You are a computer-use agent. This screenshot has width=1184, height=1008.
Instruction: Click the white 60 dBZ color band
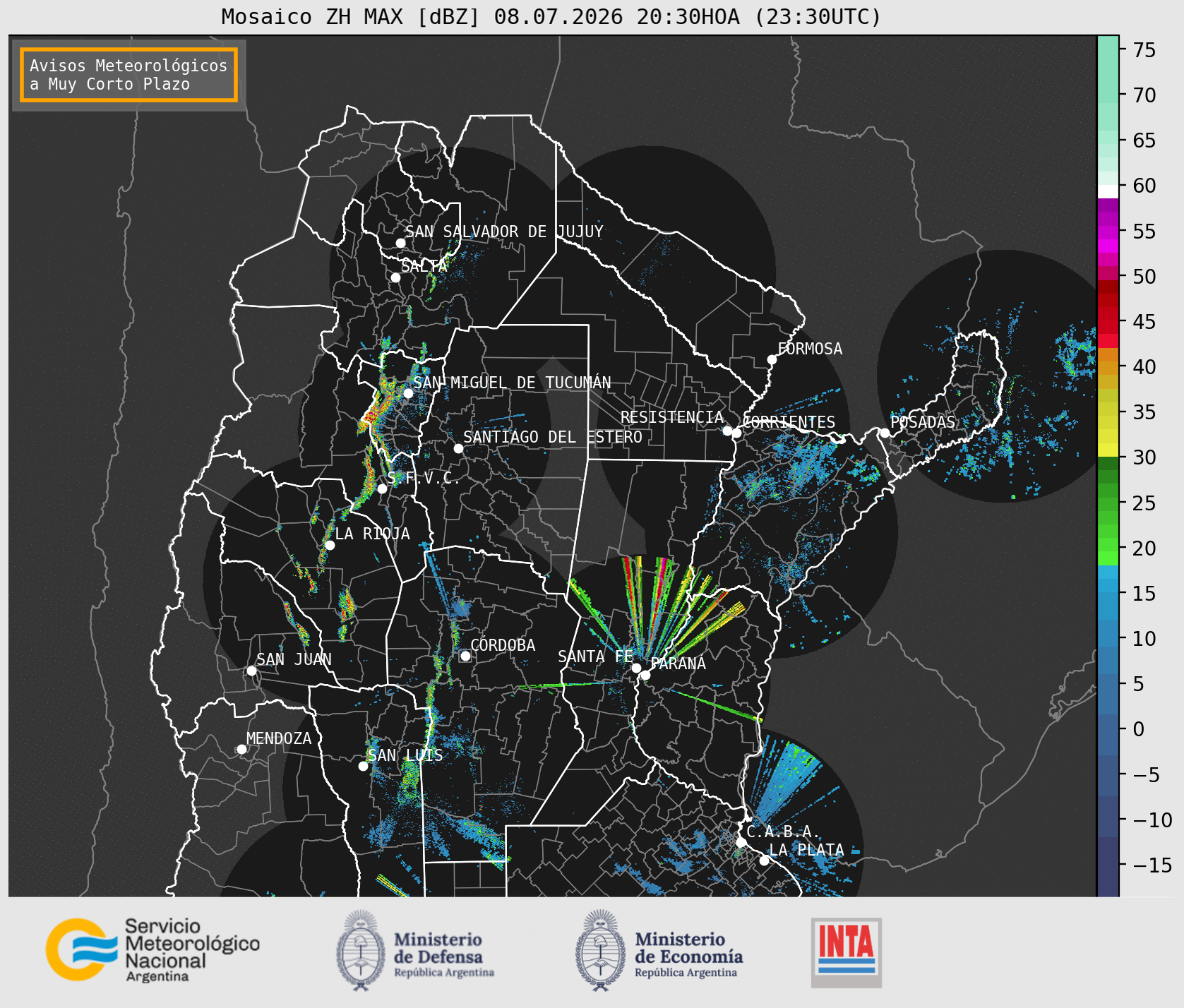[1108, 191]
